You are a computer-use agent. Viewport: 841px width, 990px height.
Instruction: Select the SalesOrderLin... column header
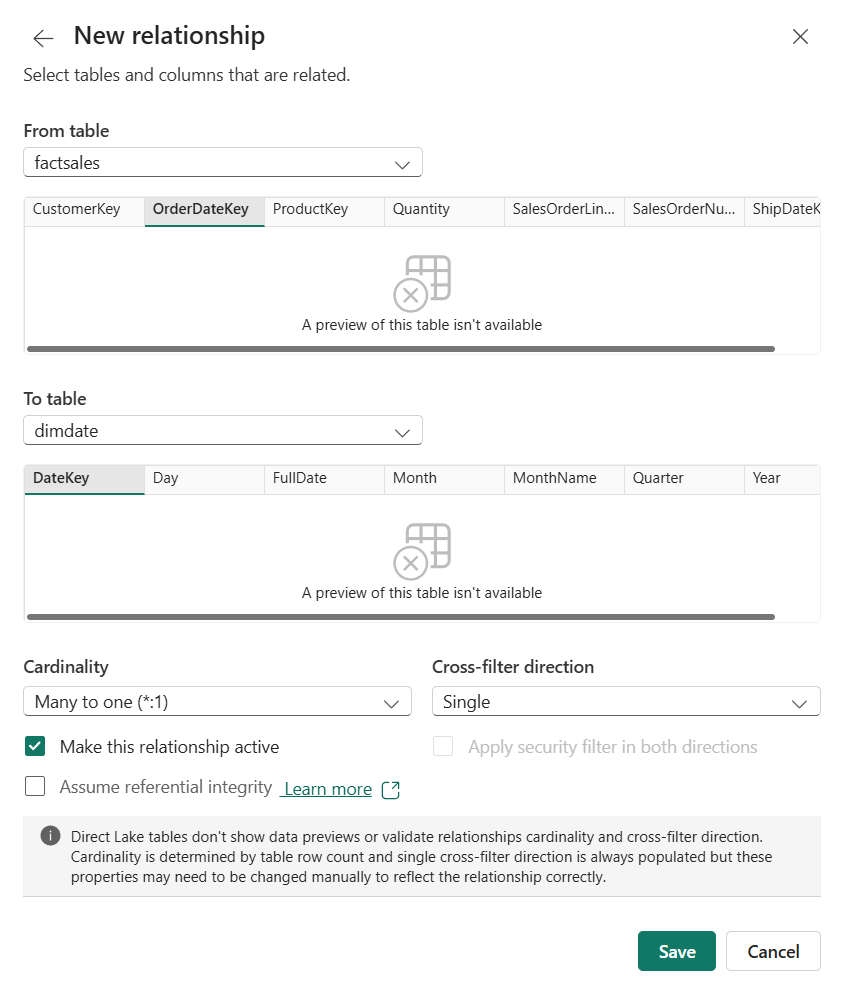pyautogui.click(x=564, y=211)
